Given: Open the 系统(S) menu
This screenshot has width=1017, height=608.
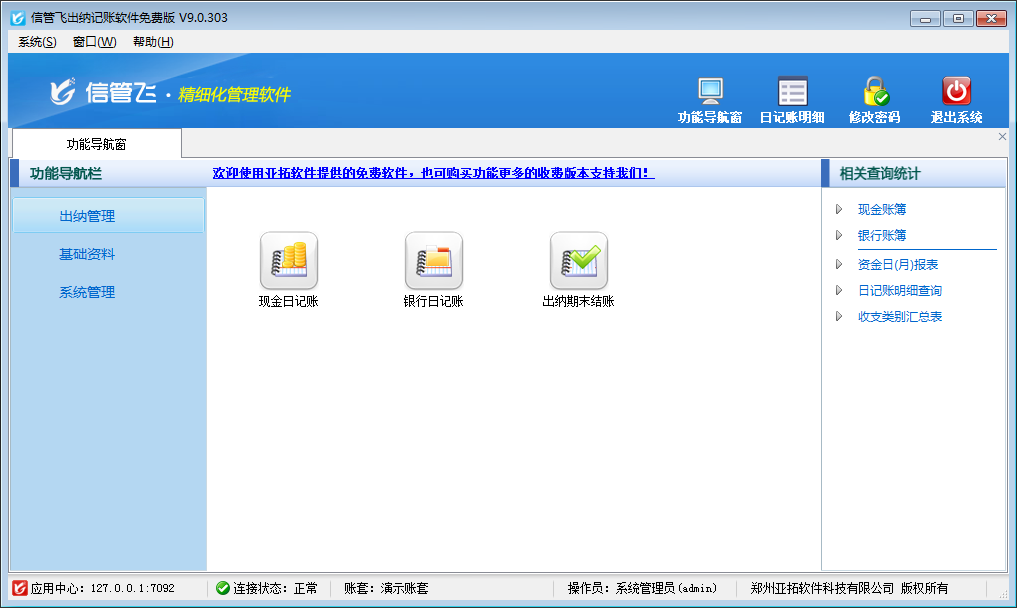Looking at the screenshot, I should [x=37, y=42].
